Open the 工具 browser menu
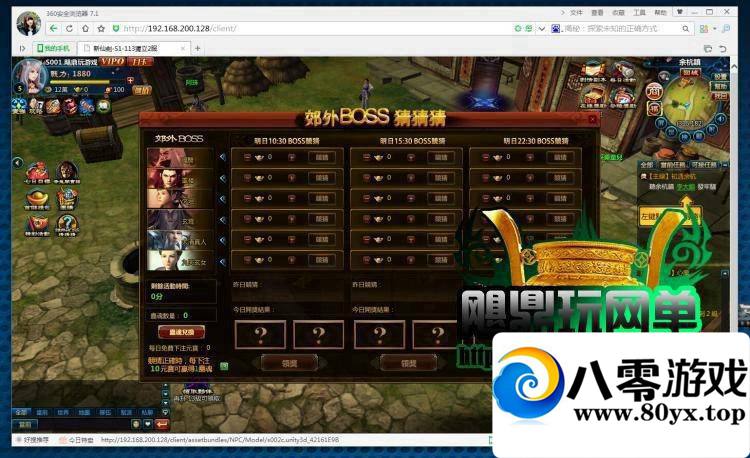 click(x=640, y=12)
